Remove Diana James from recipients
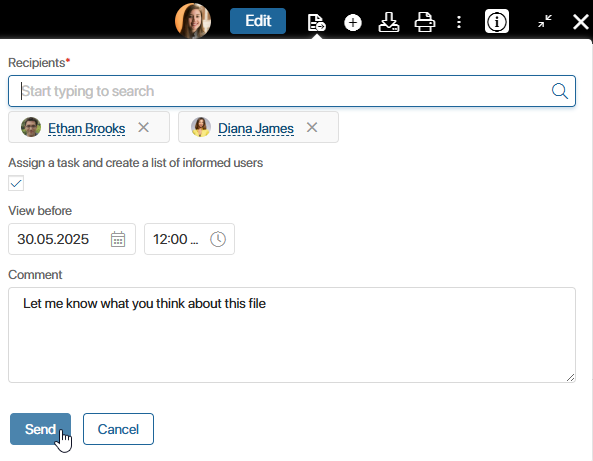 [x=312, y=127]
